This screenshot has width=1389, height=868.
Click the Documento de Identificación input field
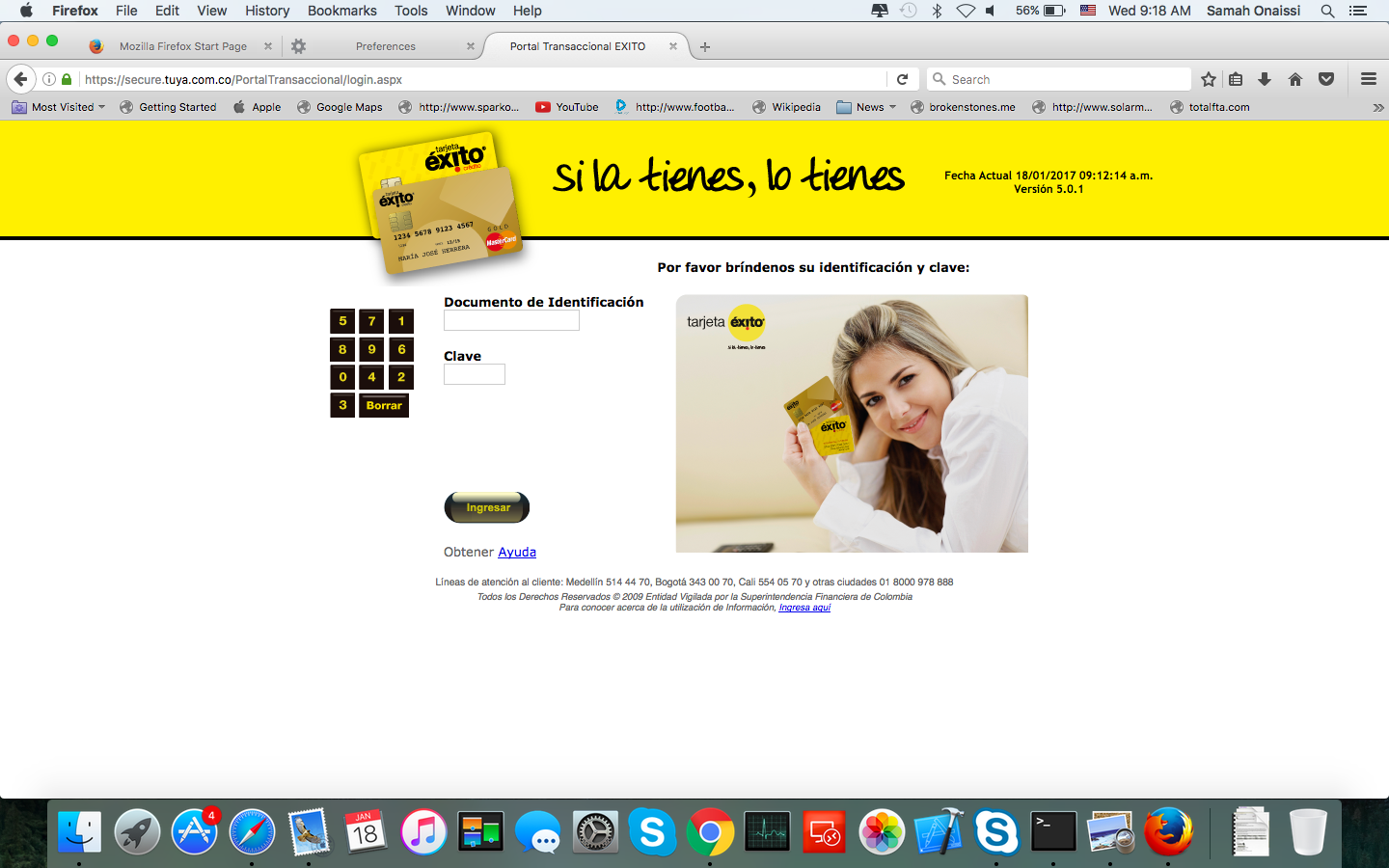pyautogui.click(x=511, y=320)
